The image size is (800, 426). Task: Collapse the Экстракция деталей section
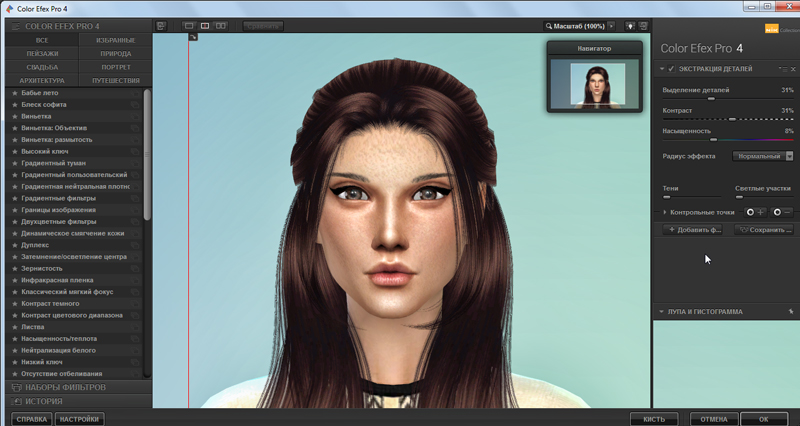click(662, 69)
